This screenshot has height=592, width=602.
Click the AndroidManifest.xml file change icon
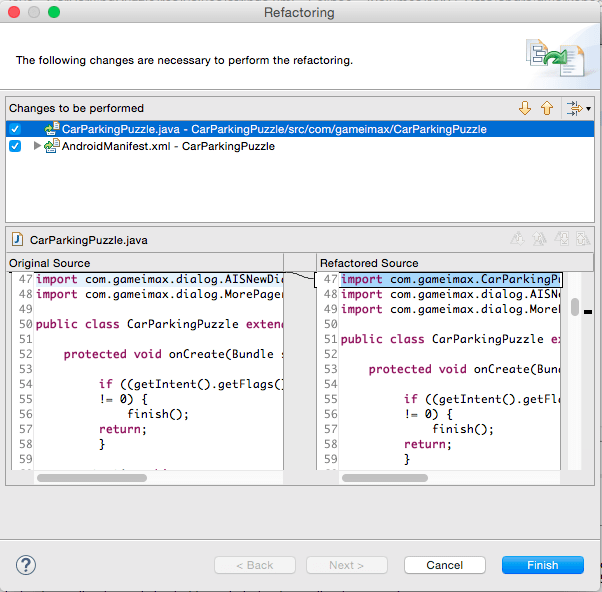pyautogui.click(x=52, y=146)
